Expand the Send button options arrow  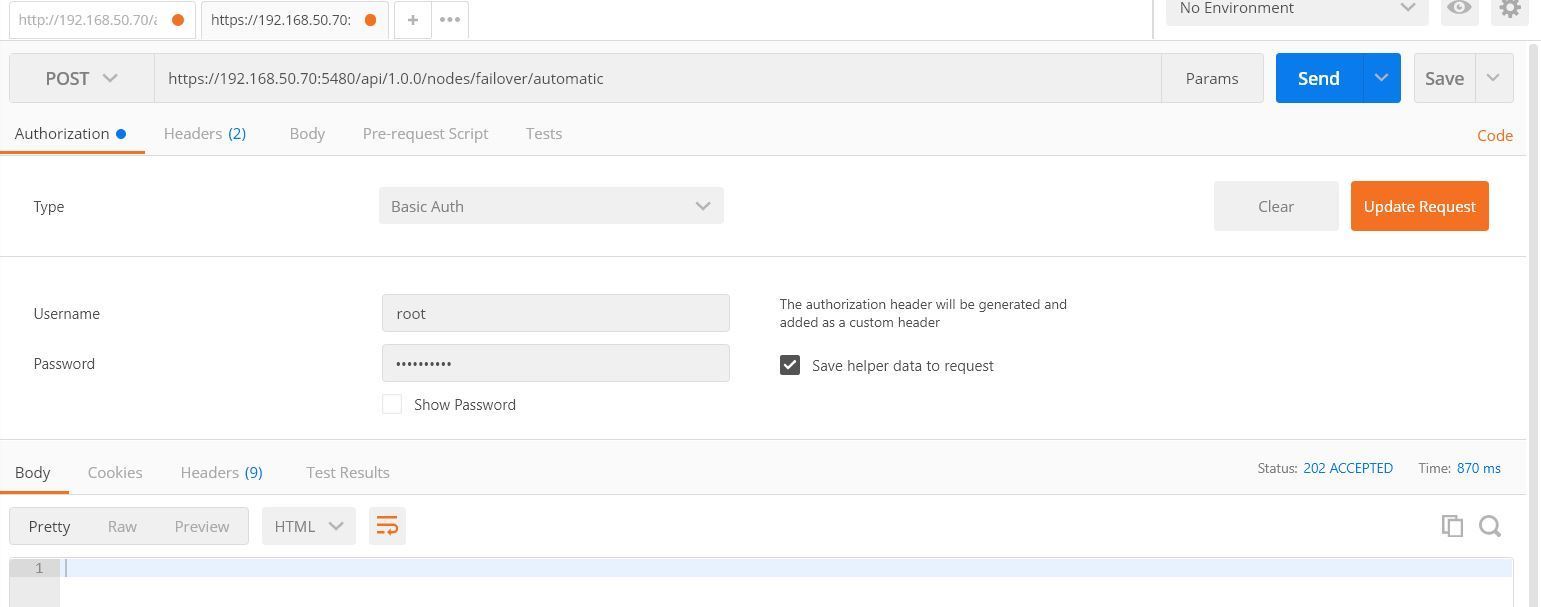[1381, 78]
